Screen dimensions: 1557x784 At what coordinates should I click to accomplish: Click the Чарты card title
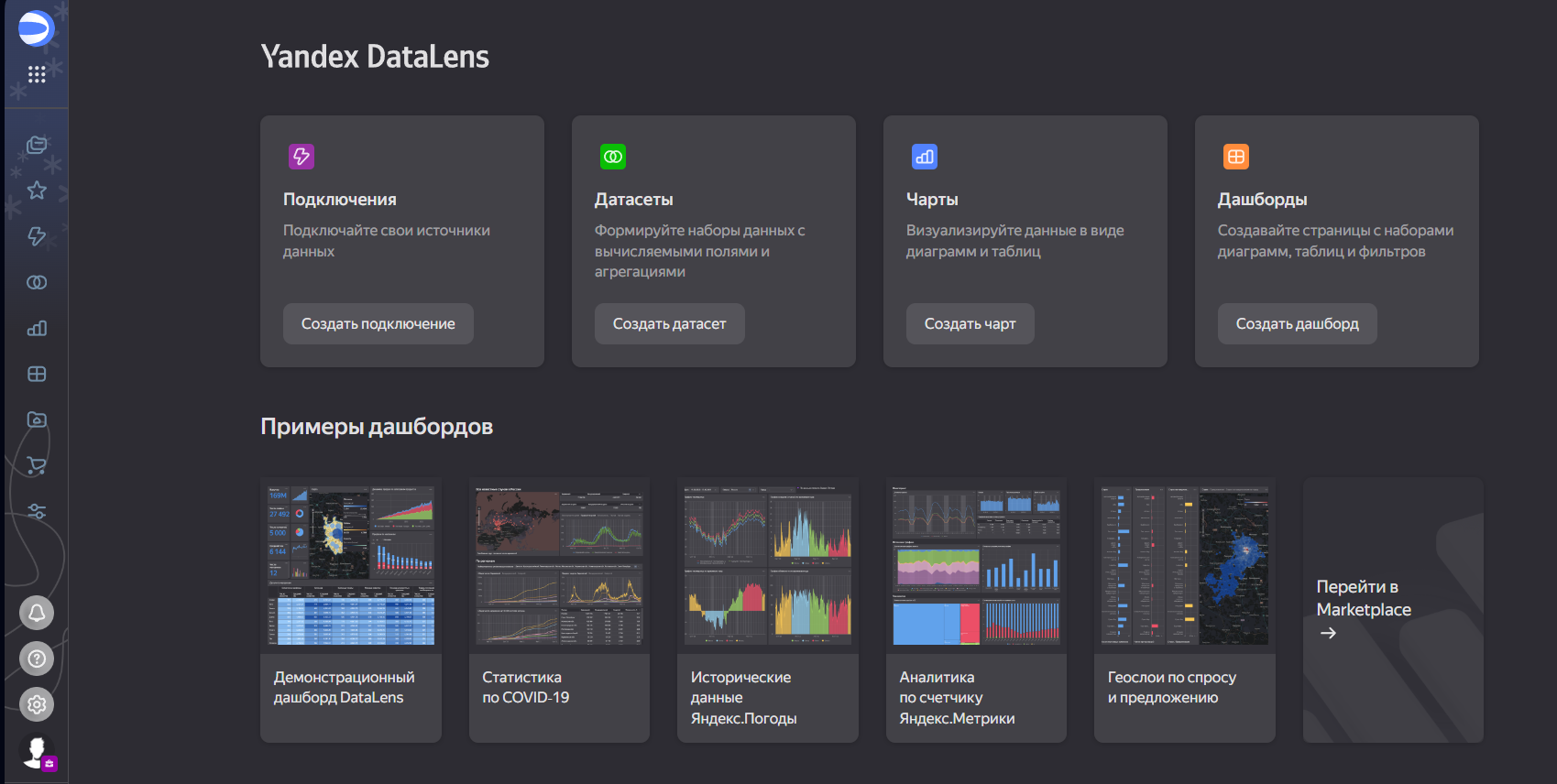932,200
